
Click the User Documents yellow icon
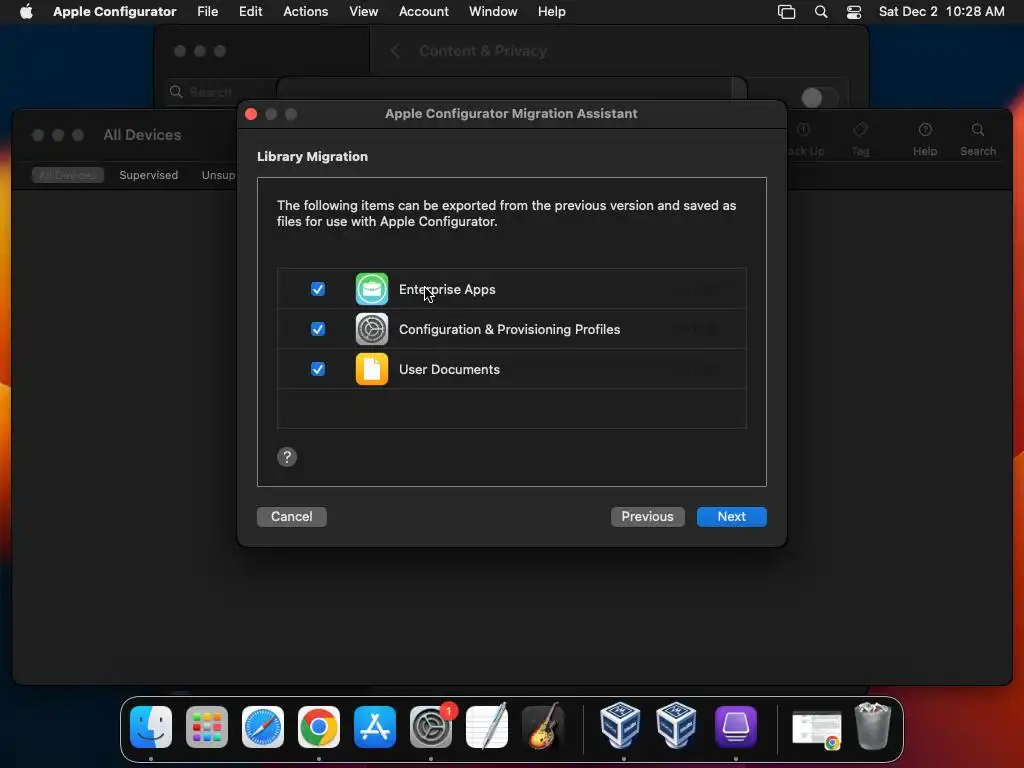pos(372,369)
